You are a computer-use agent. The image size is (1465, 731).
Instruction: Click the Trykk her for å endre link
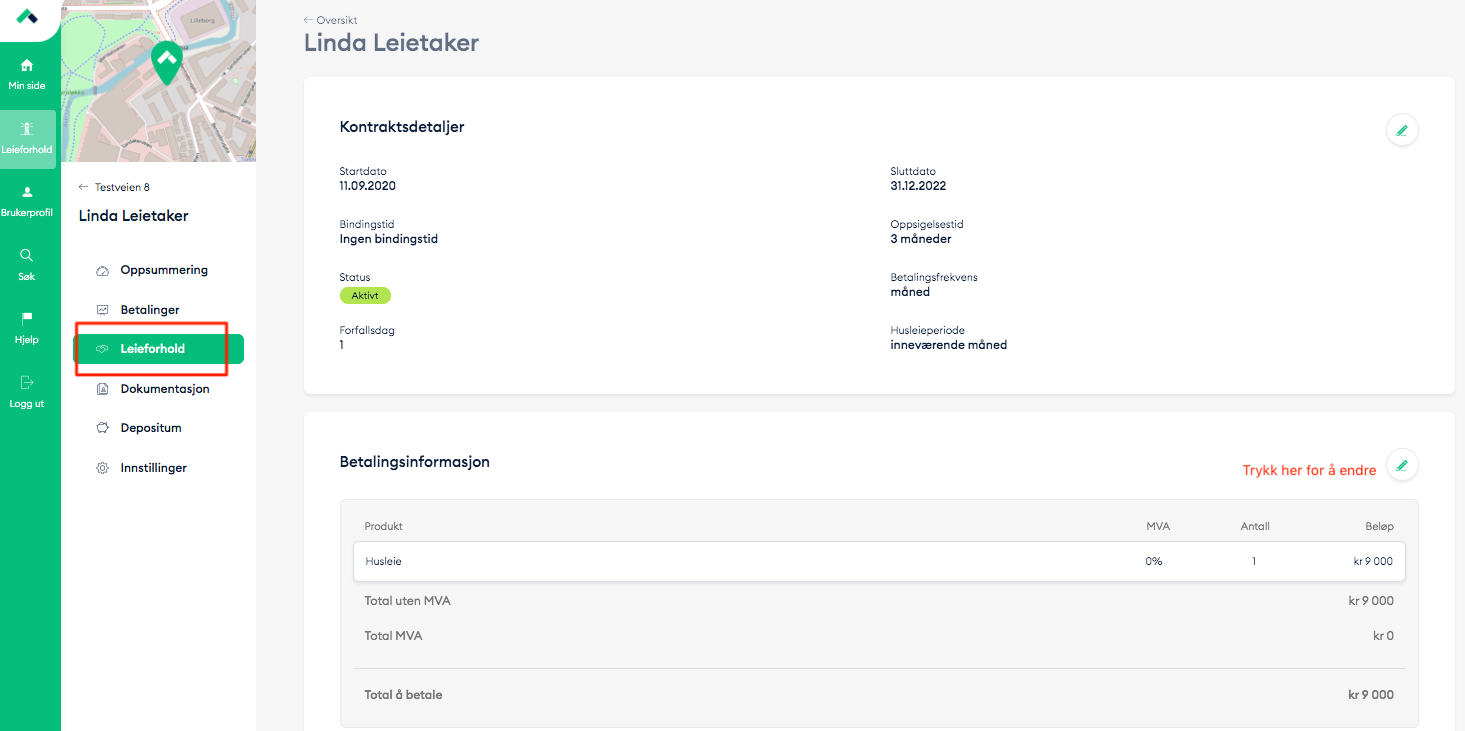pyautogui.click(x=1308, y=469)
